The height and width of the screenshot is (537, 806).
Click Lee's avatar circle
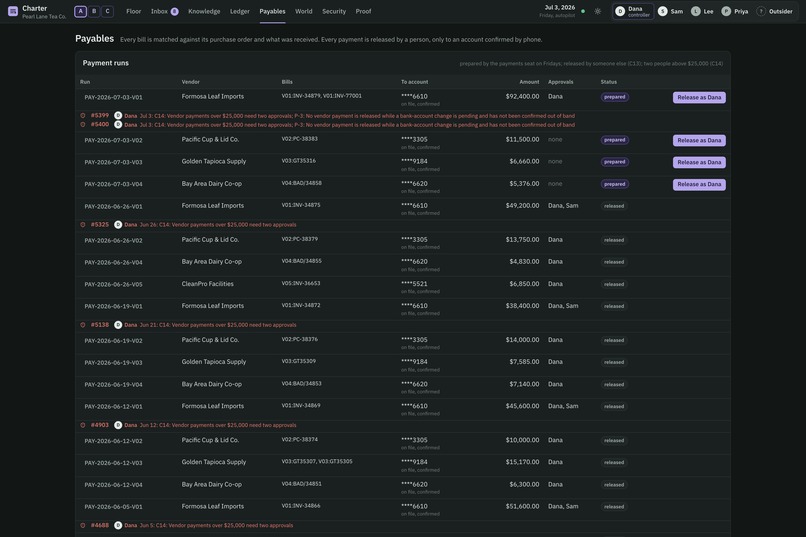[x=695, y=11]
